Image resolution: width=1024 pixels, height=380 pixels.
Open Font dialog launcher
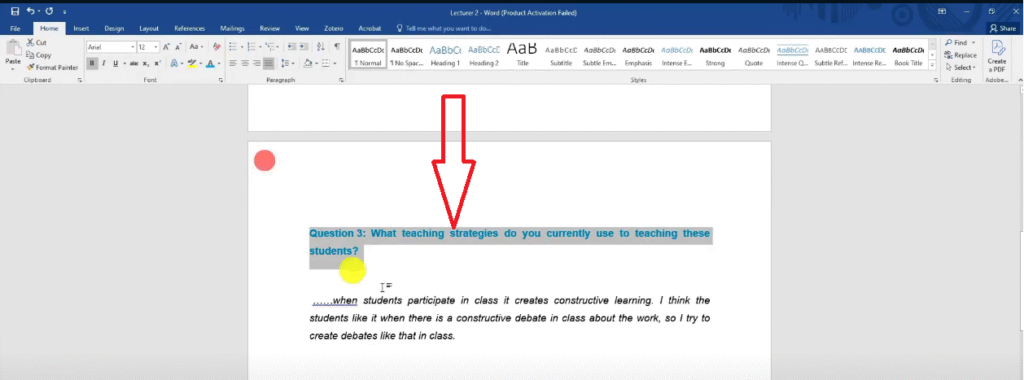(221, 80)
